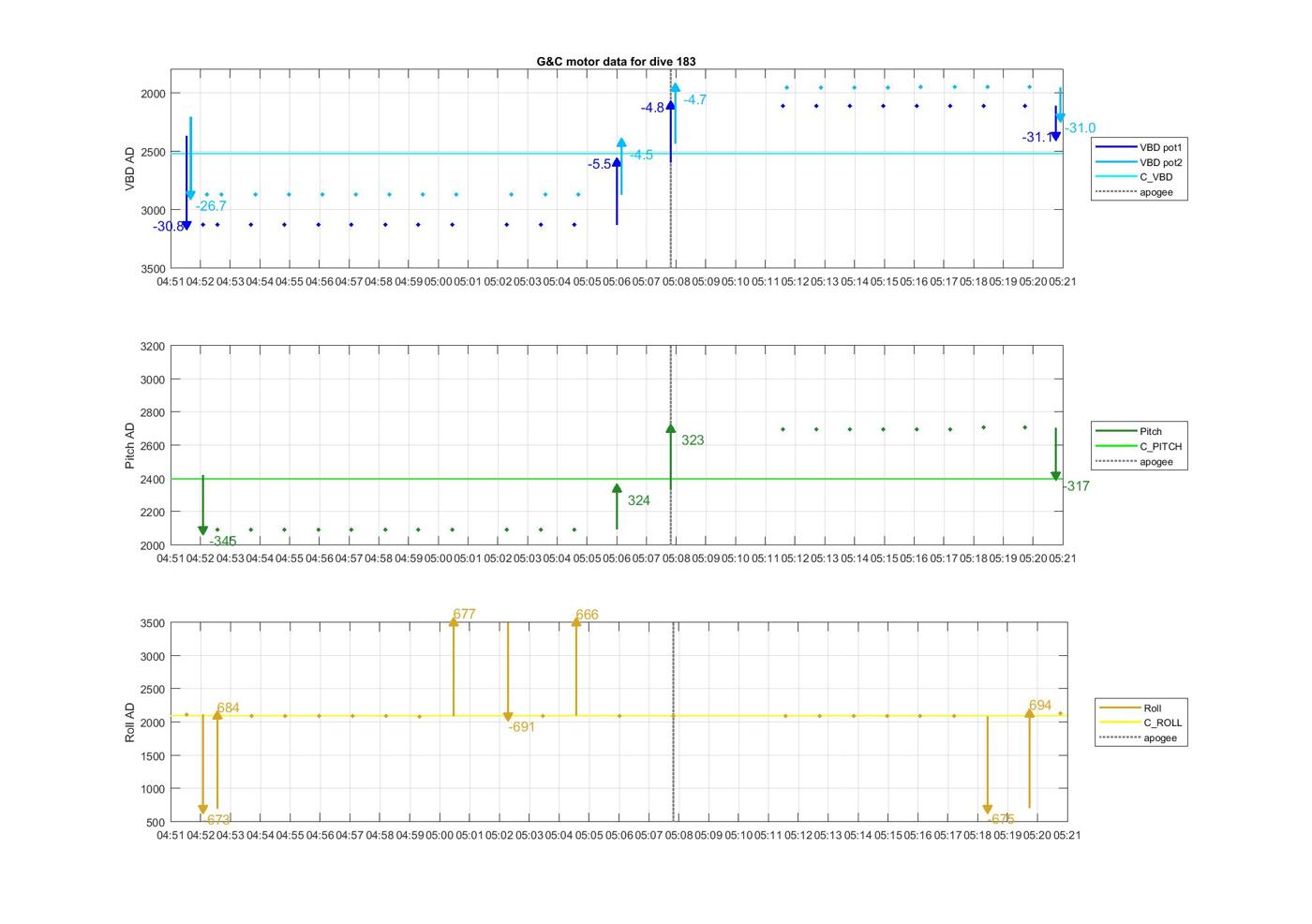Click the "666" label in the Roll plot
This screenshot has height=924, width=1312.
click(x=587, y=615)
